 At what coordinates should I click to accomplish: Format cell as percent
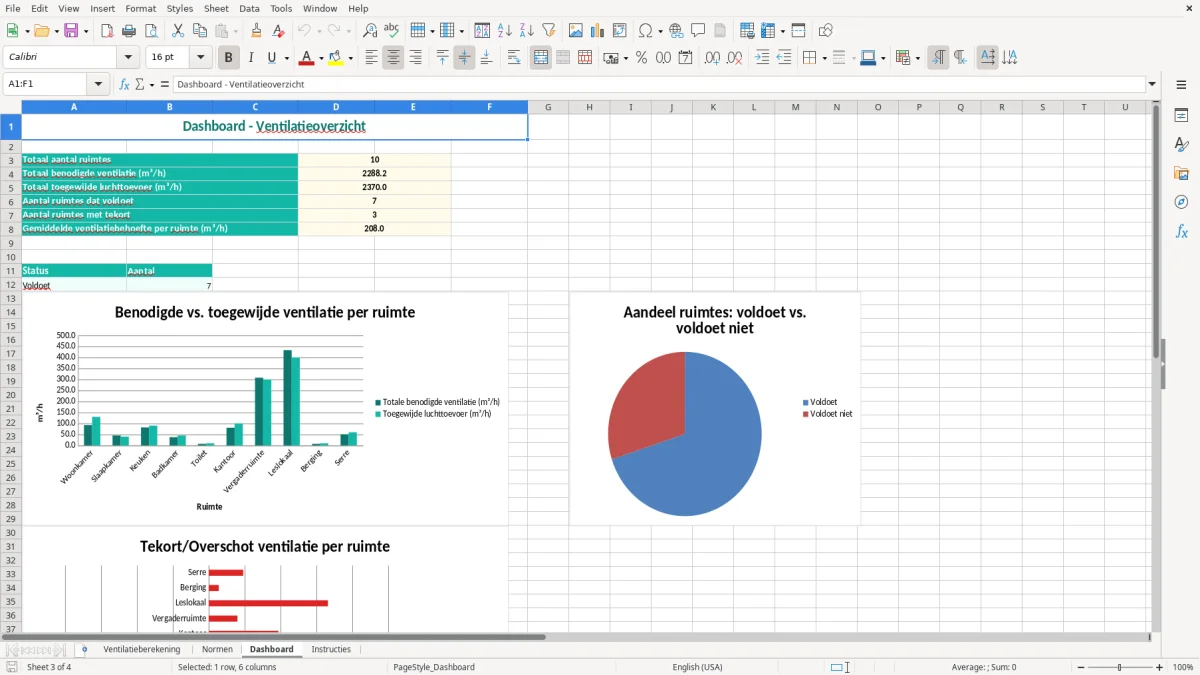[x=642, y=58]
